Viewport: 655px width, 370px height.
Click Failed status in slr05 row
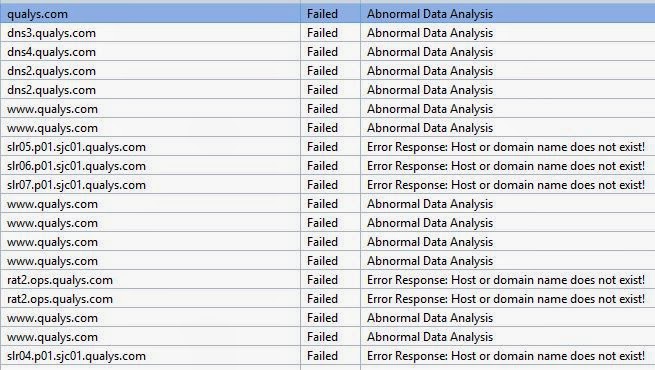[x=322, y=147]
